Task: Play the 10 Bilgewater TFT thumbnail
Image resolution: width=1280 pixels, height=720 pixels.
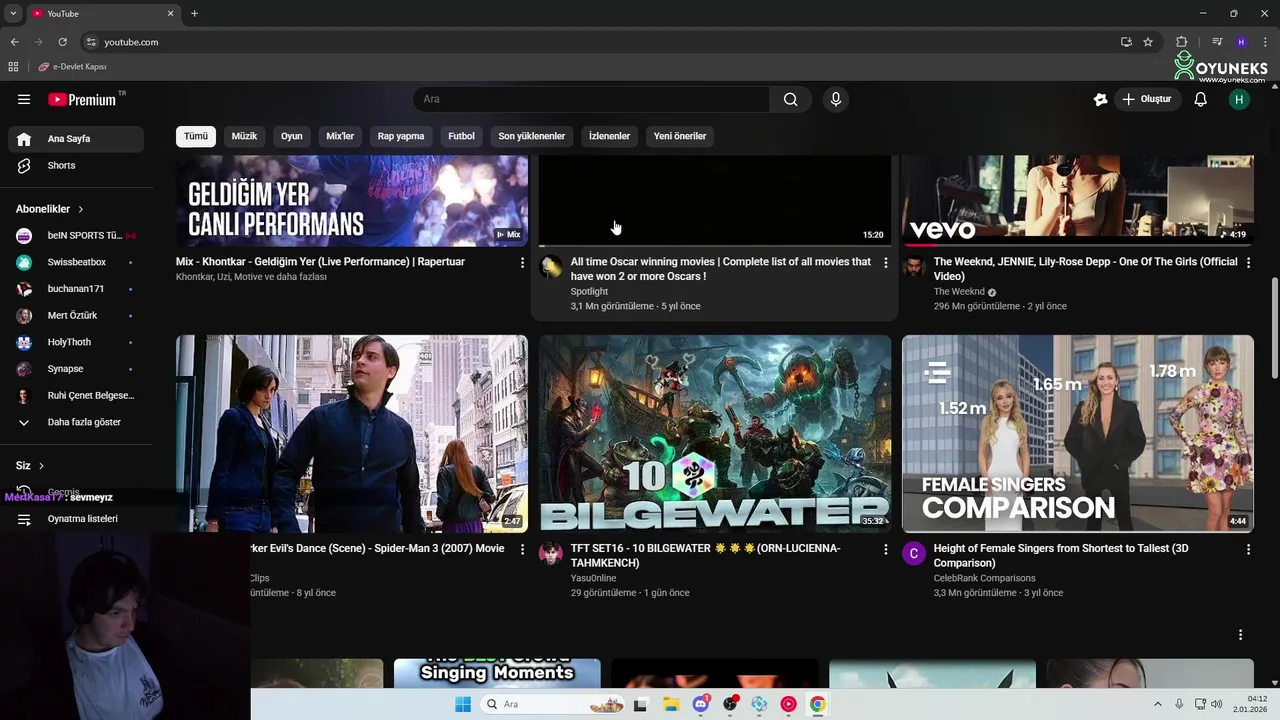Action: coord(715,433)
